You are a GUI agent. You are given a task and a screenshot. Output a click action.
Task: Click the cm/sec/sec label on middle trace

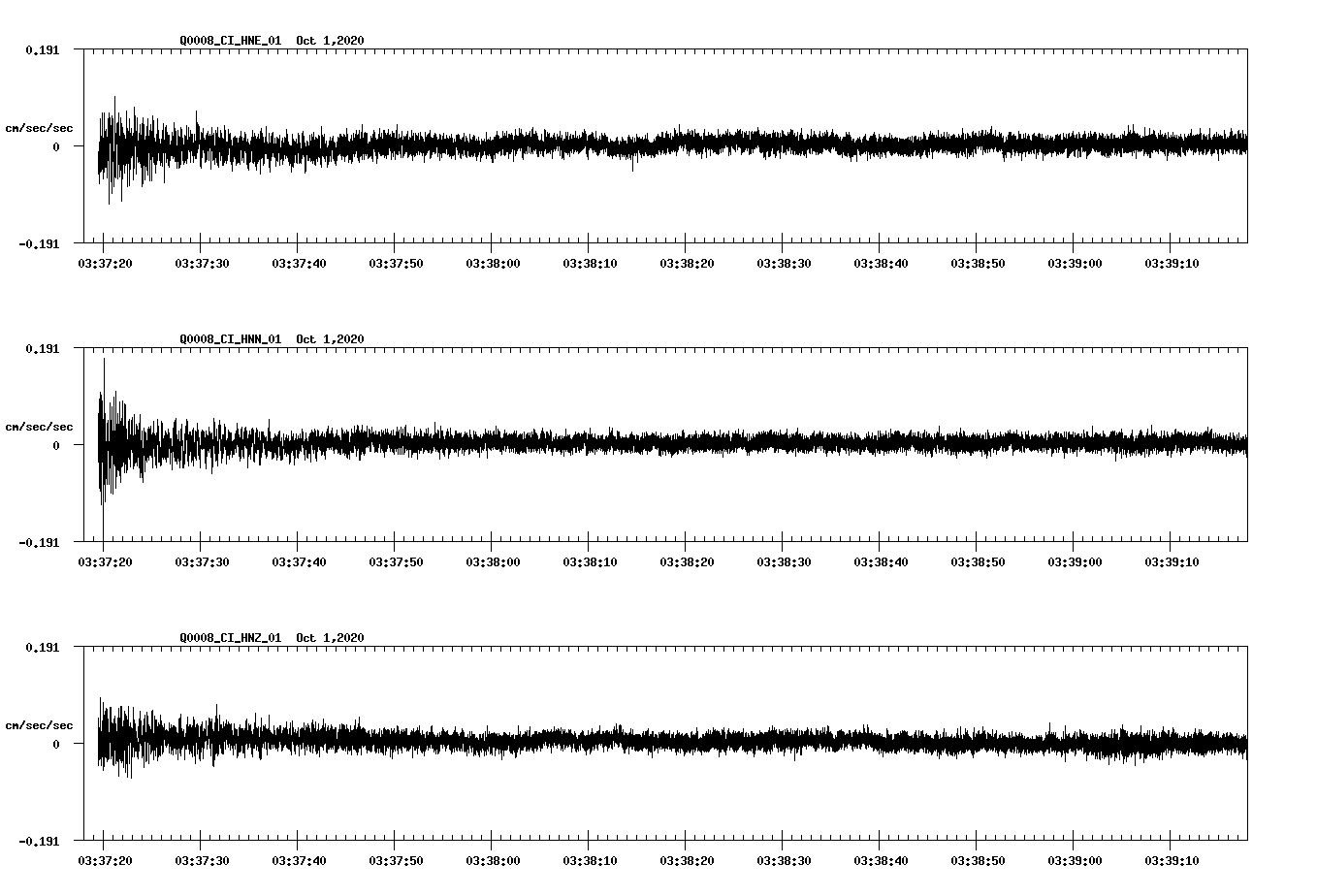point(40,426)
